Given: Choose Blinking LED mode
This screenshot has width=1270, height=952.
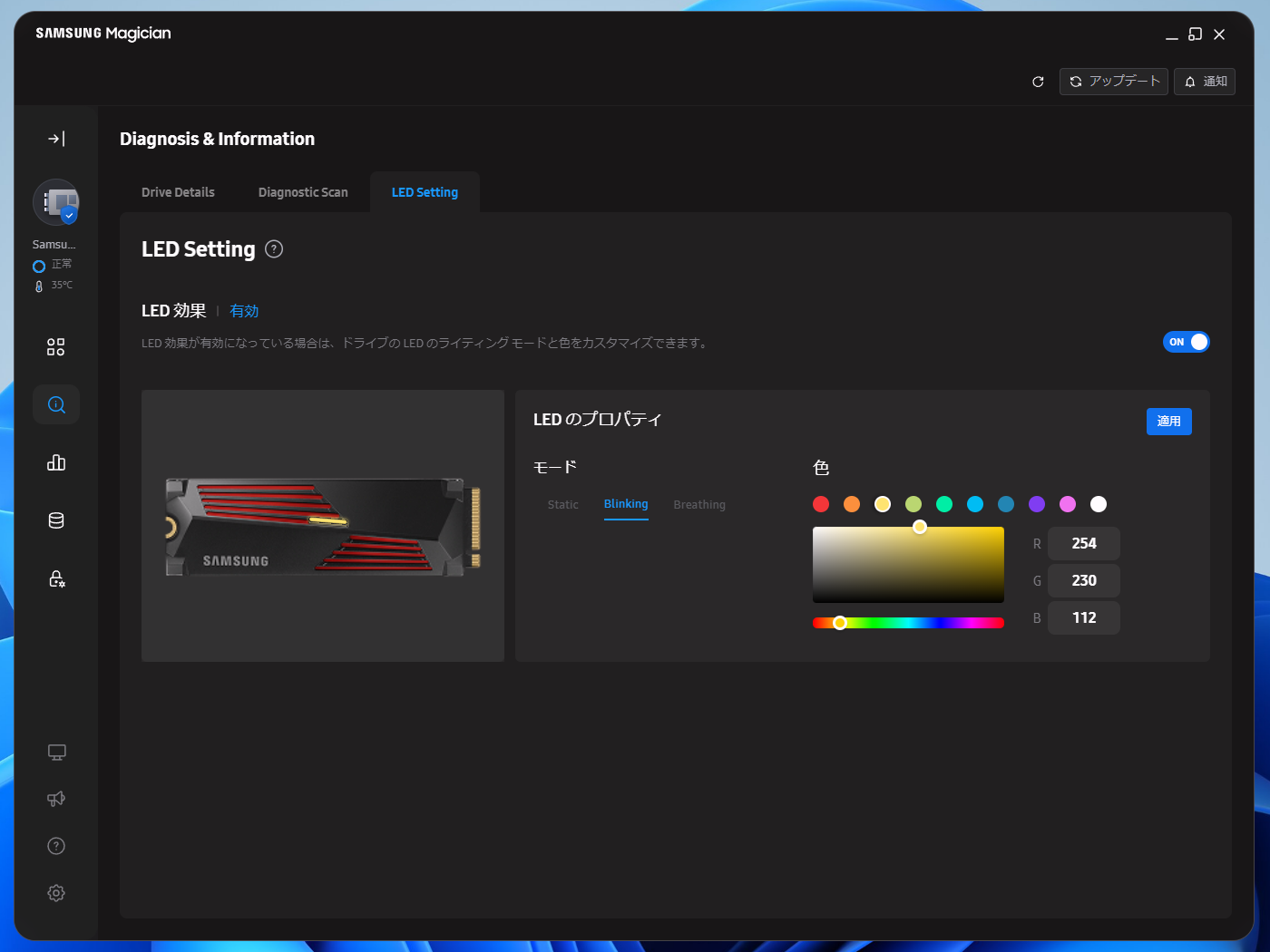Looking at the screenshot, I should (x=626, y=504).
